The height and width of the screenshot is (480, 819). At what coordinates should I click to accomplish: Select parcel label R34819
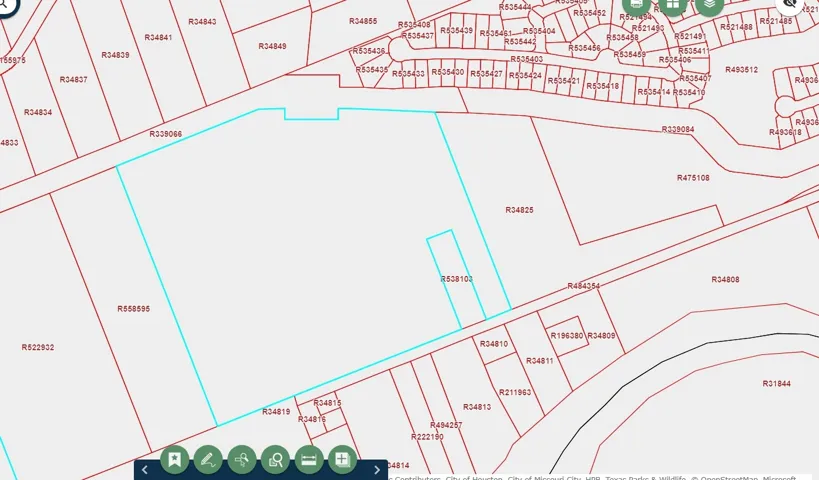[276, 412]
